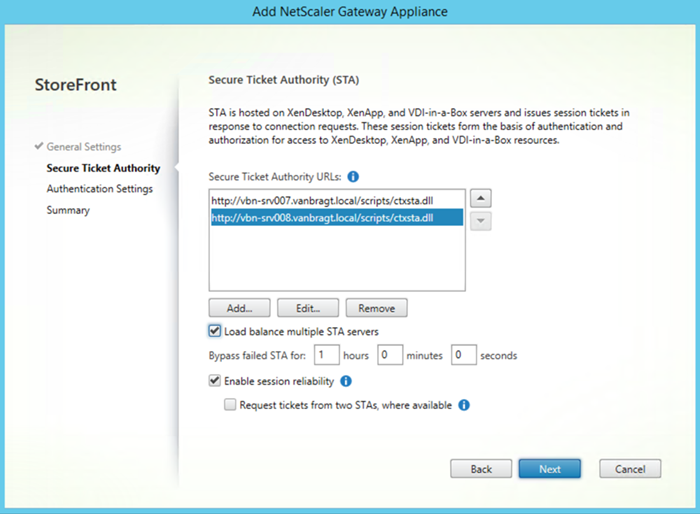The image size is (700, 514).
Task: Click info icon next to Request tickets option
Action: (x=464, y=405)
